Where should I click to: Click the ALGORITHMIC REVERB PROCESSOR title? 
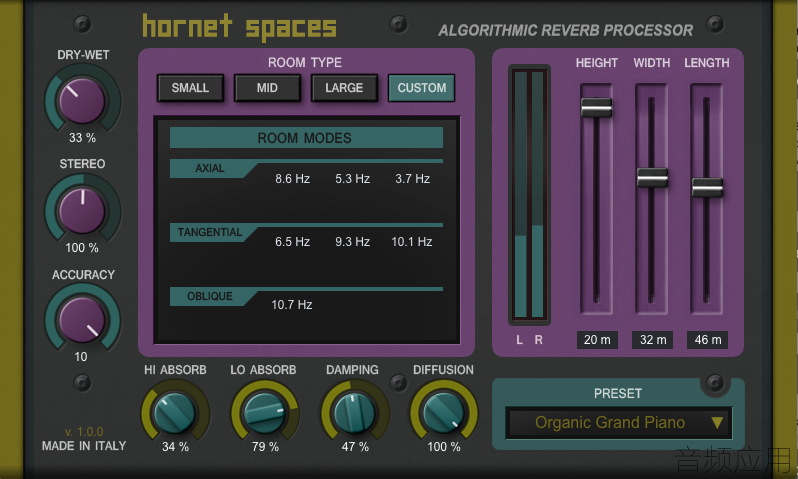point(565,31)
